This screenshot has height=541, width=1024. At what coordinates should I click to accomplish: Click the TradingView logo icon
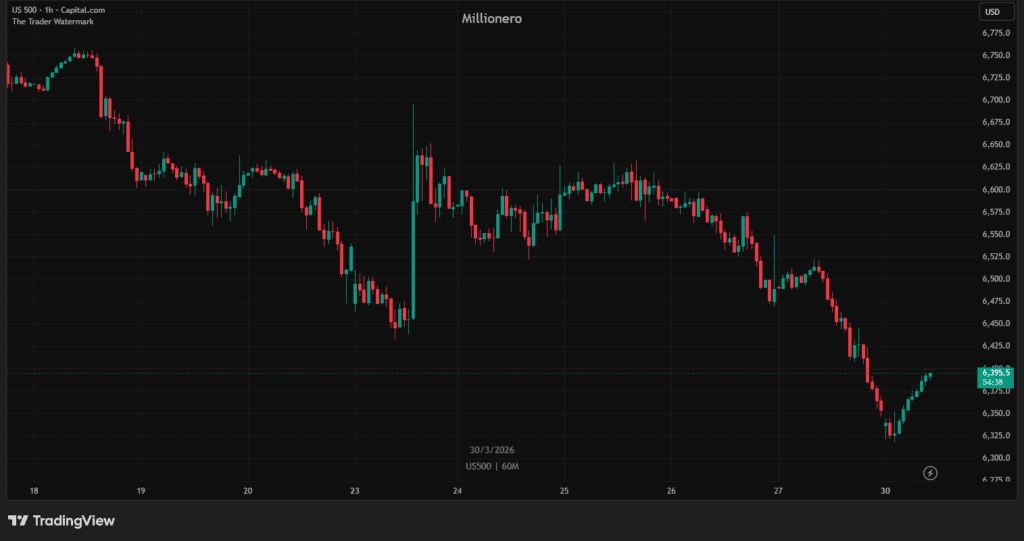(17, 521)
